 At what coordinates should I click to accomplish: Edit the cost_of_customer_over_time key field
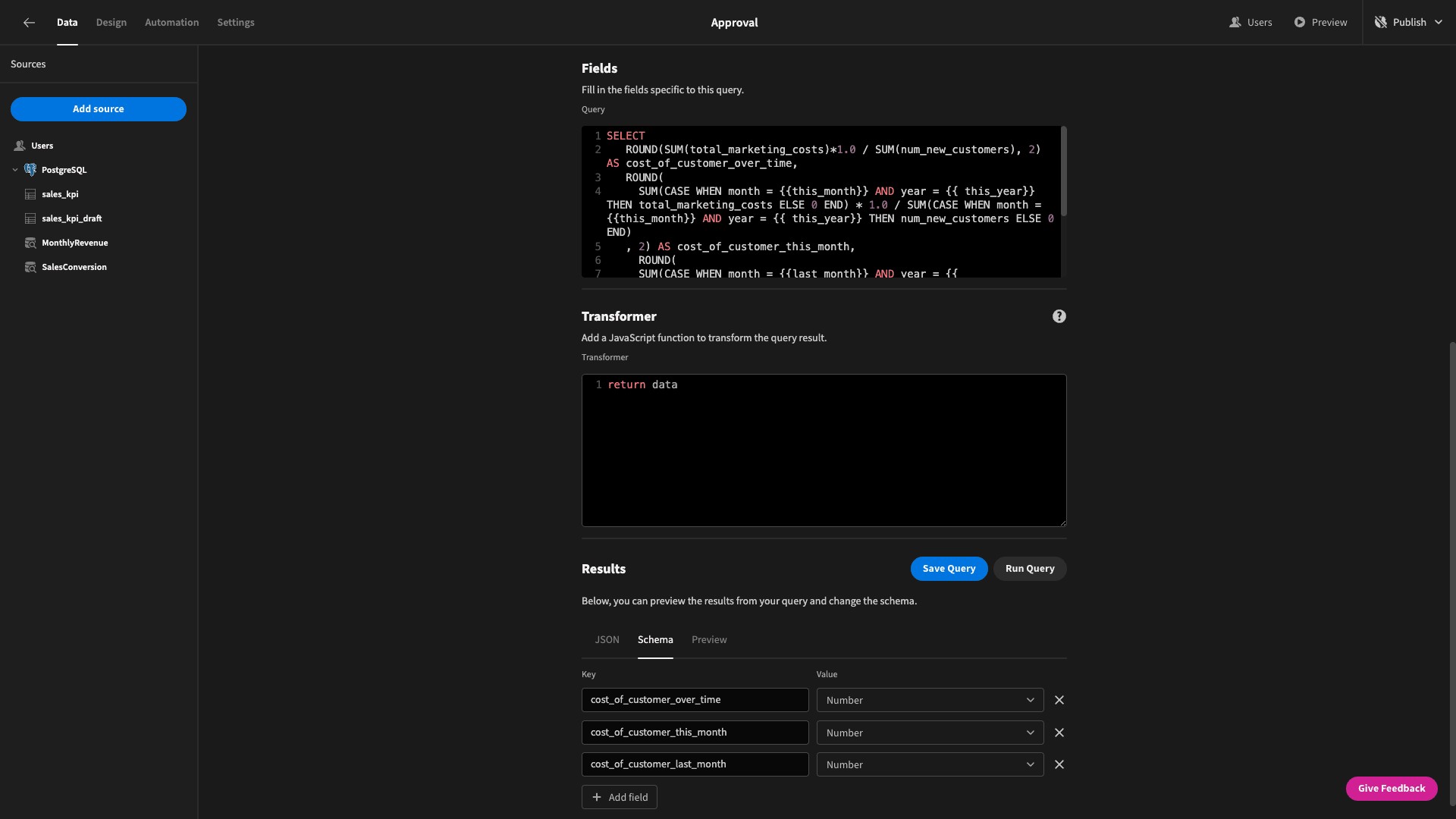(x=695, y=700)
